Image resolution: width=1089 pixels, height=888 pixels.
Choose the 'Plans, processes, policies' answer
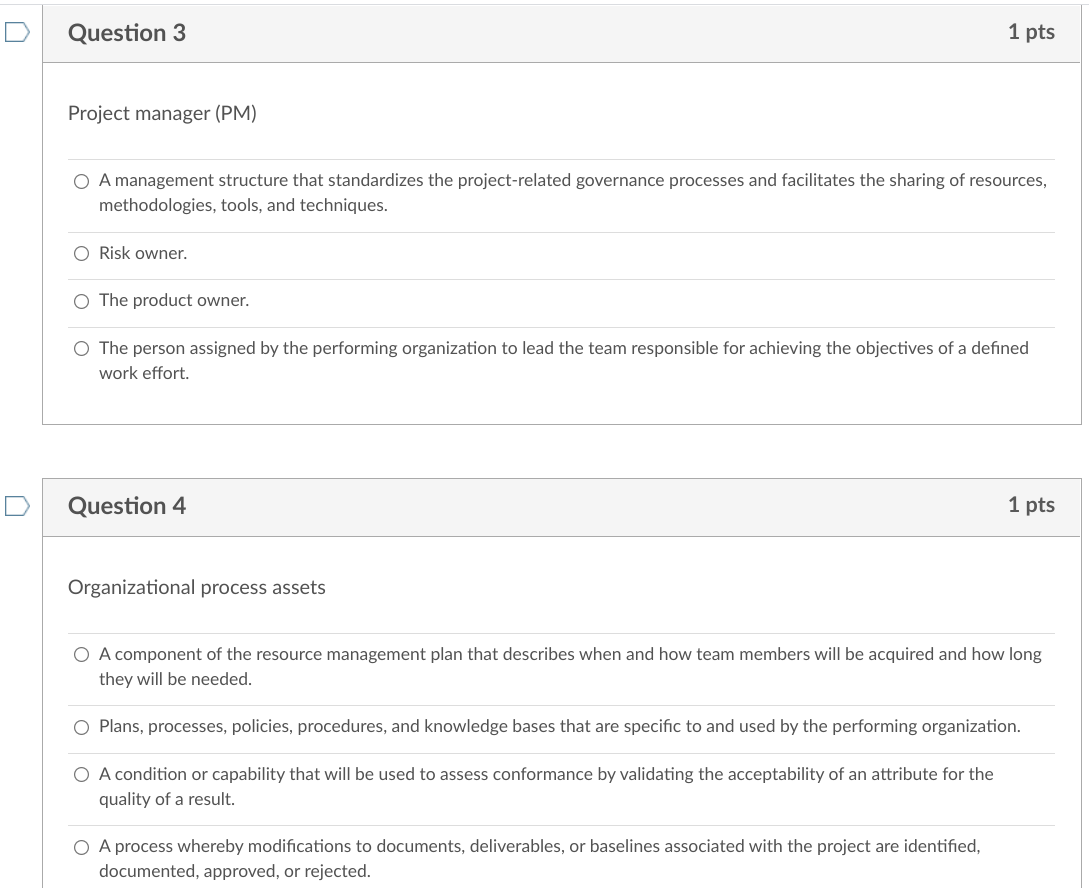(81, 726)
